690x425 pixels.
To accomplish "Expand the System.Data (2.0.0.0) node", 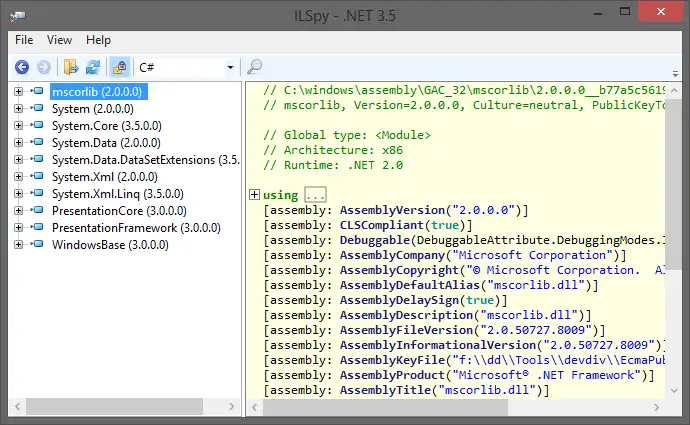I will pyautogui.click(x=18, y=143).
